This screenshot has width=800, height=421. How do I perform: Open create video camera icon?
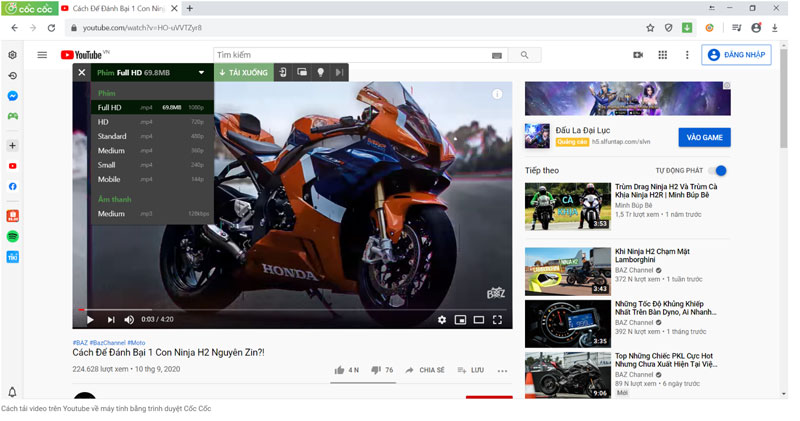coord(638,55)
